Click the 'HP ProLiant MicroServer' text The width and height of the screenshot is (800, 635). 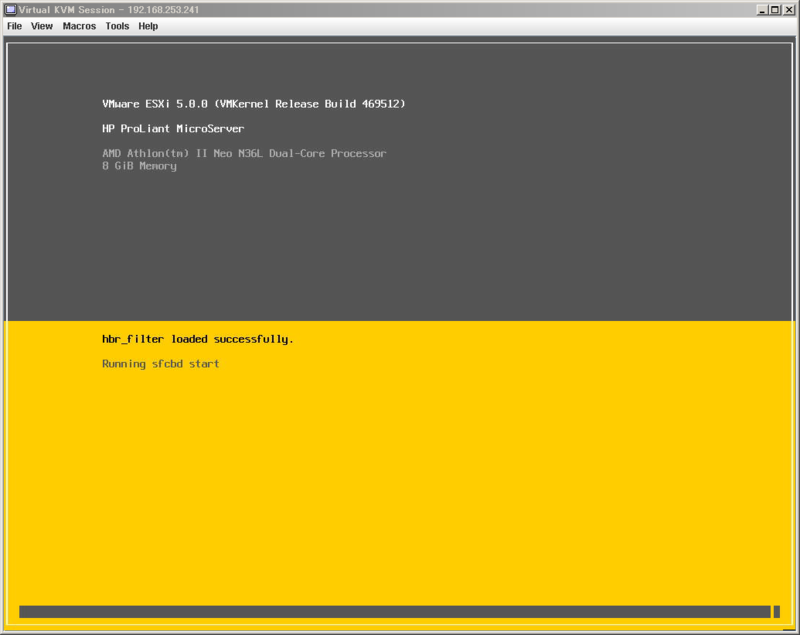click(x=173, y=129)
